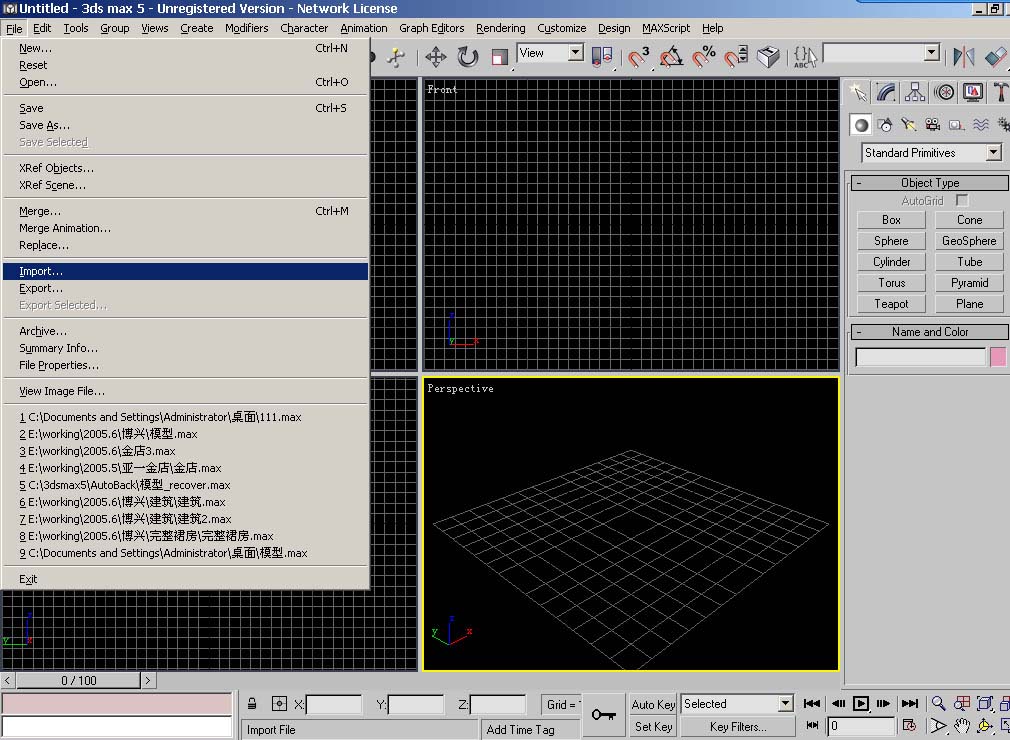Click the Play Animation button
The image size is (1010, 740).
(861, 703)
